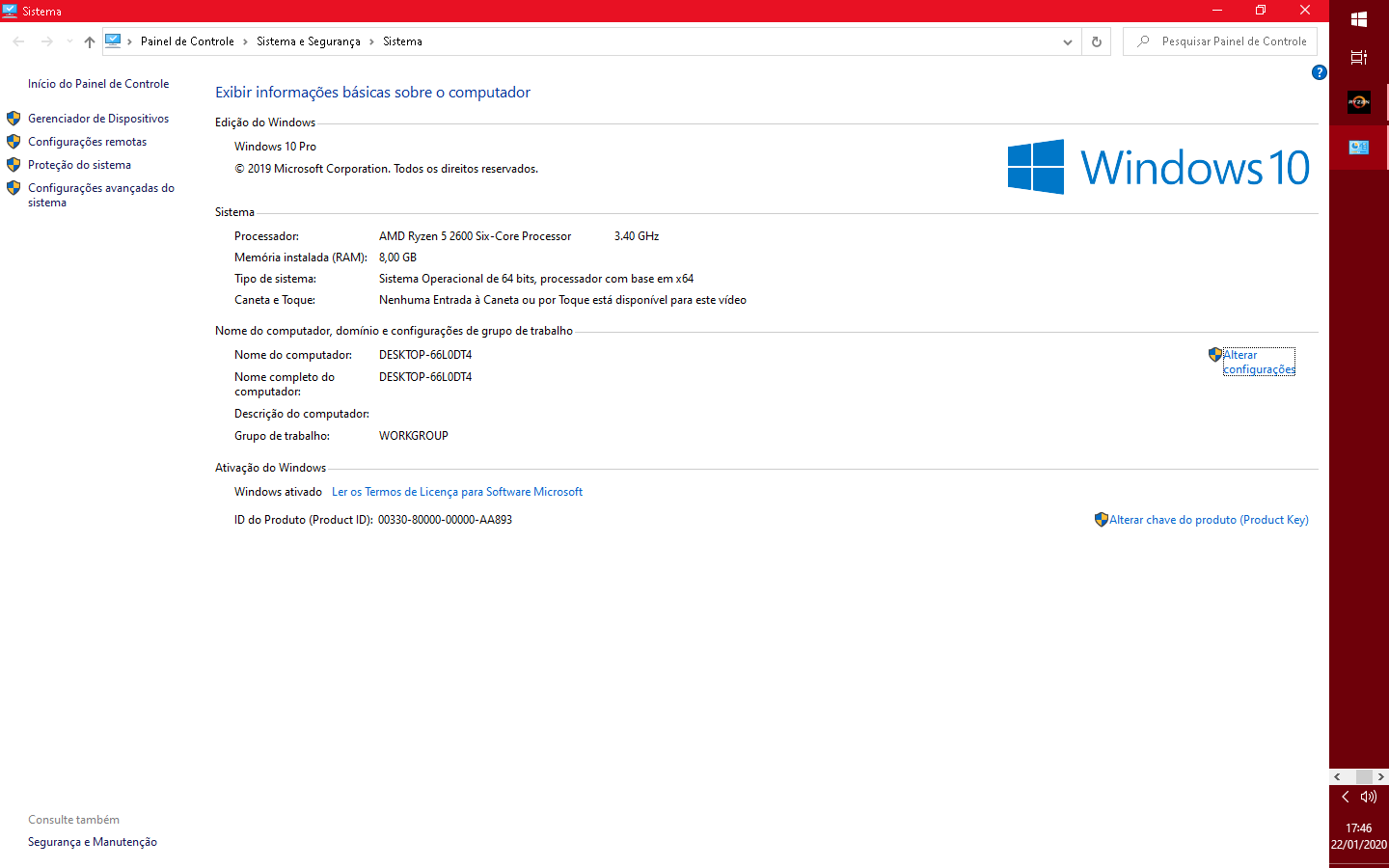1389x868 pixels.
Task: Open Segurança e Manutenção link
Action: (x=93, y=842)
